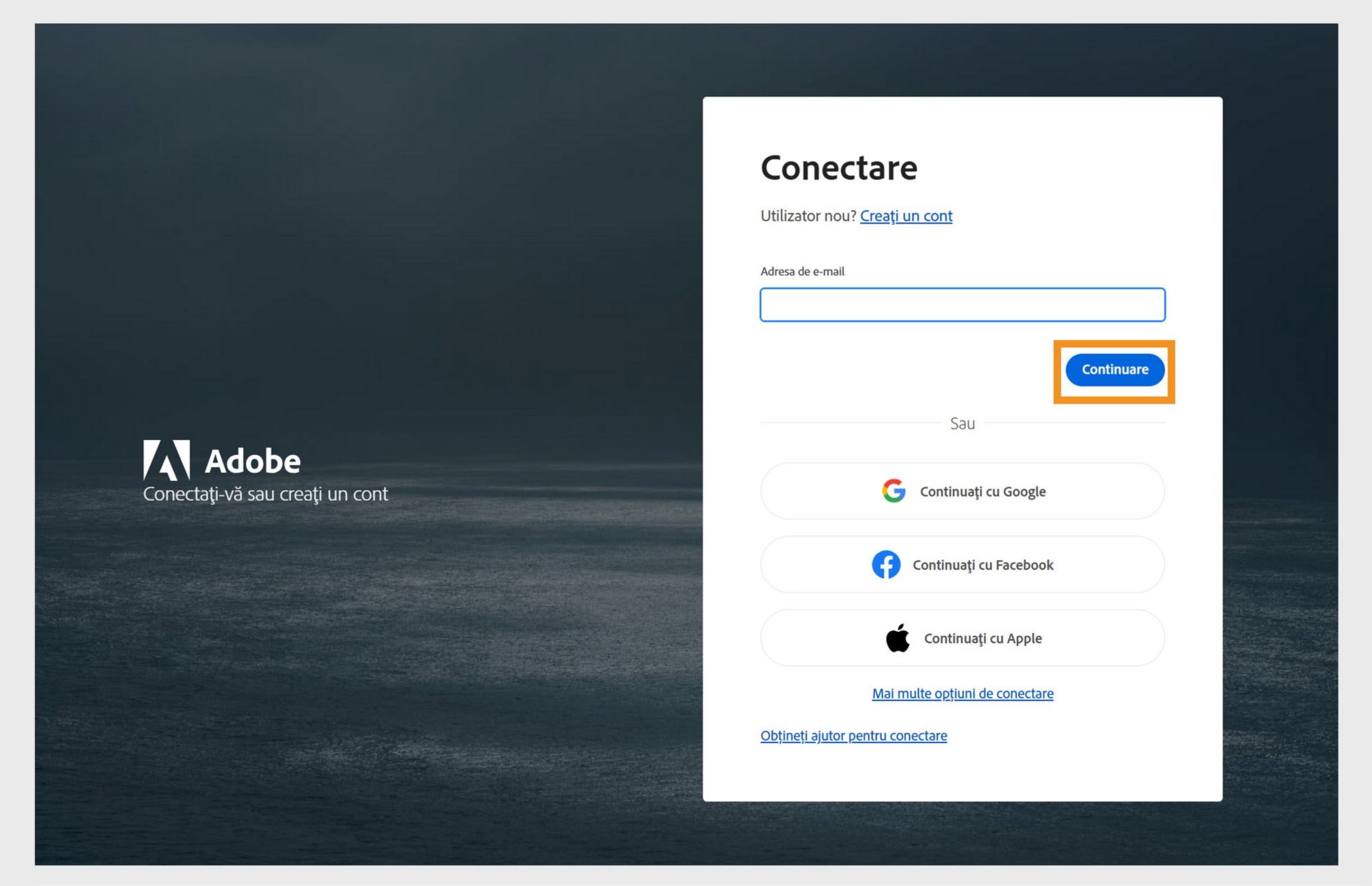This screenshot has width=1372, height=886.
Task: Click the Continuați cu Google text
Action: coord(983,492)
